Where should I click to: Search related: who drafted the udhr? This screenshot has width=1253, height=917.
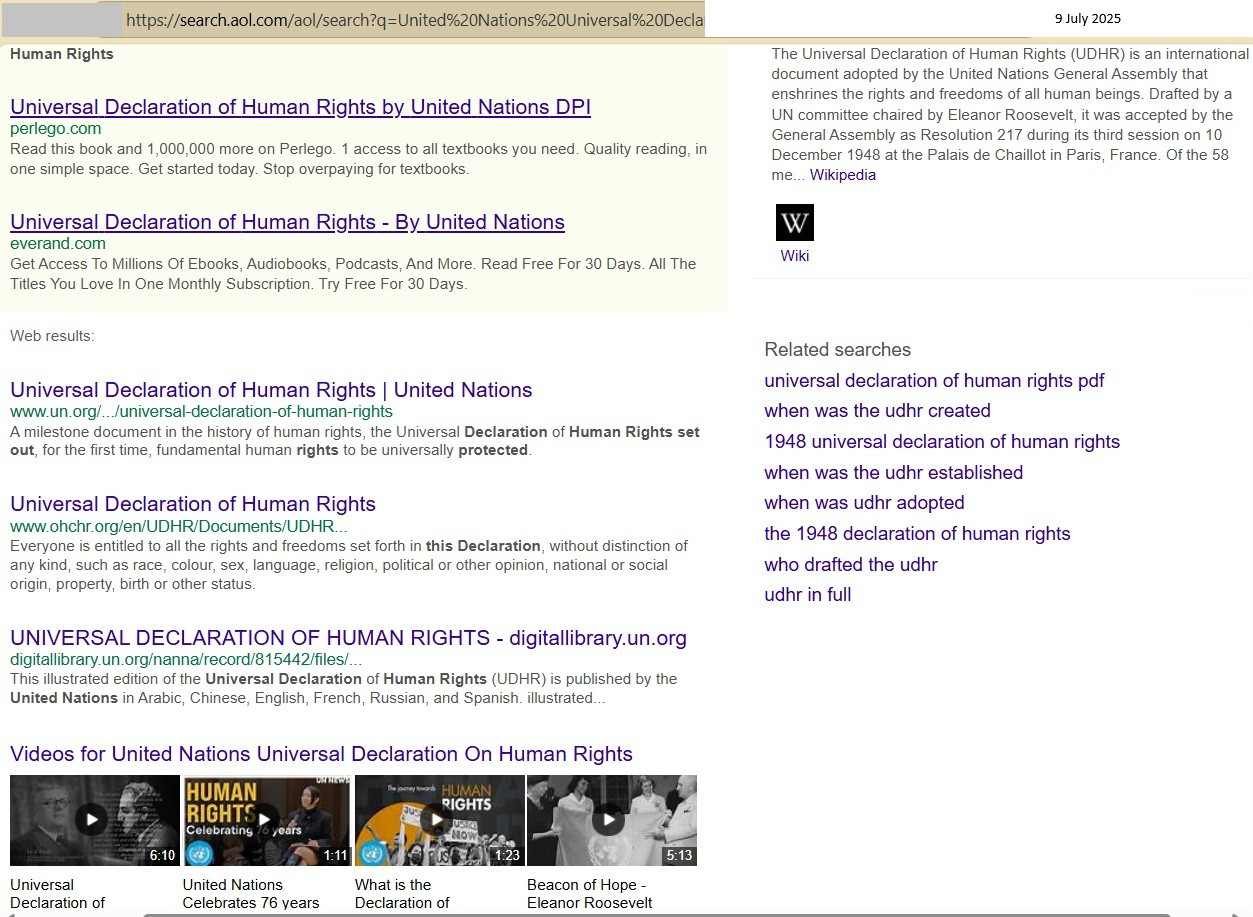pos(851,565)
